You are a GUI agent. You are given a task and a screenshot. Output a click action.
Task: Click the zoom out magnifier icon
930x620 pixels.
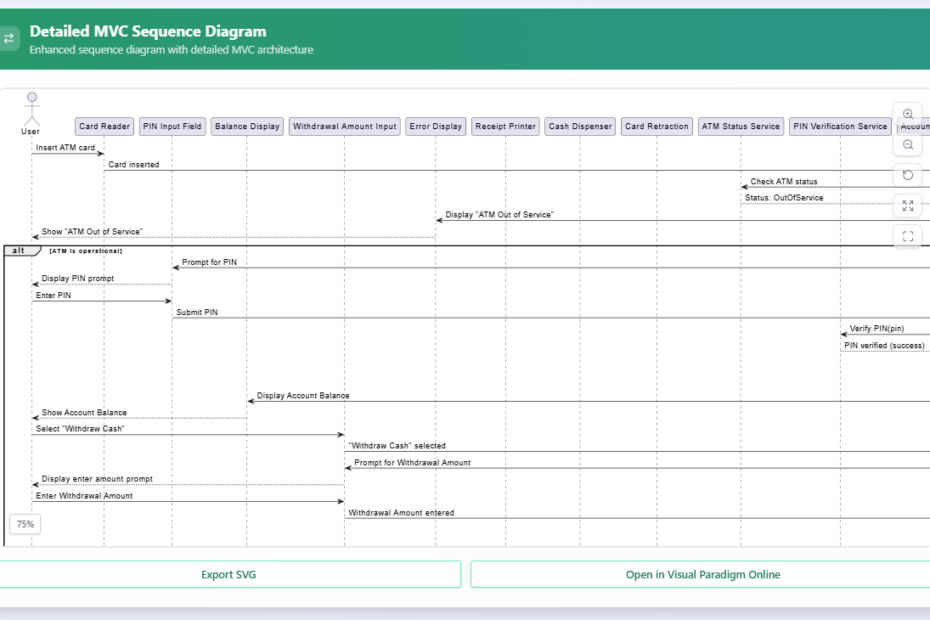(x=907, y=145)
